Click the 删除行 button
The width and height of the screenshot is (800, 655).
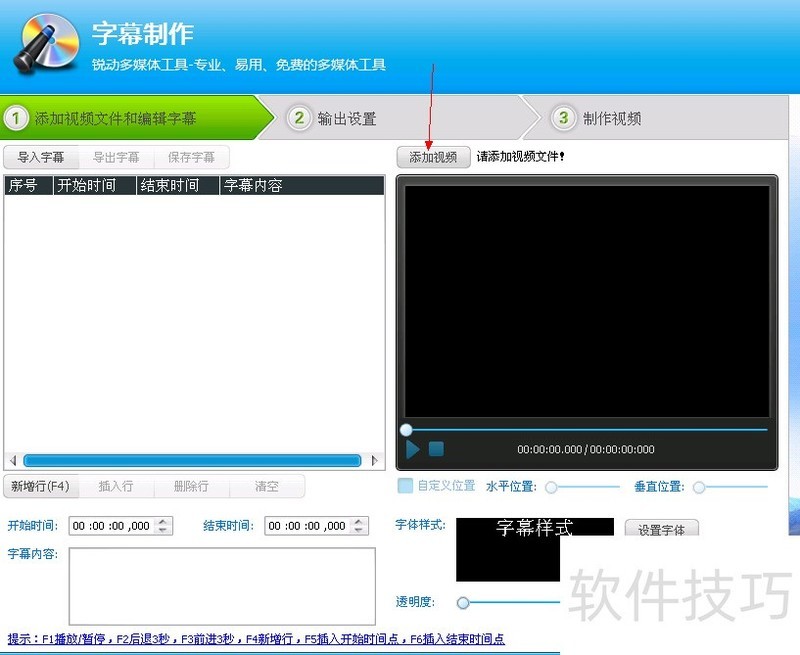tap(191, 486)
